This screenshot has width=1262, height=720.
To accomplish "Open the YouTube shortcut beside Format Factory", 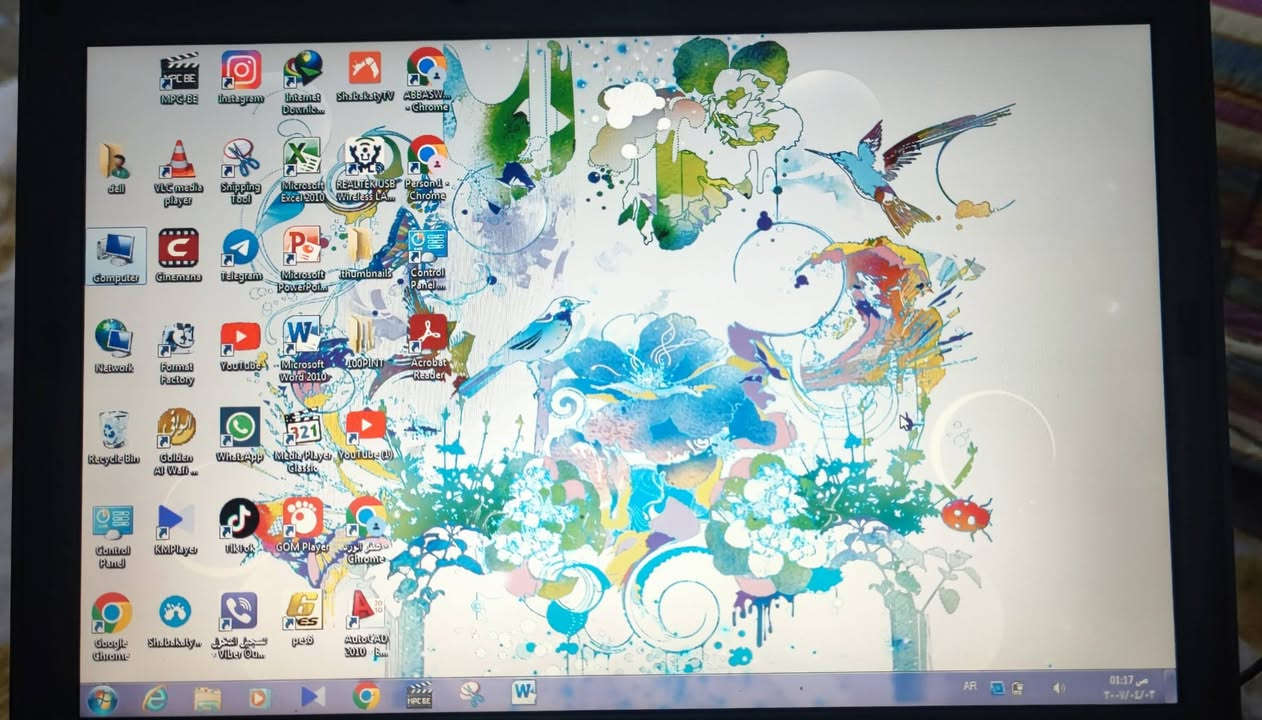I will [x=240, y=346].
